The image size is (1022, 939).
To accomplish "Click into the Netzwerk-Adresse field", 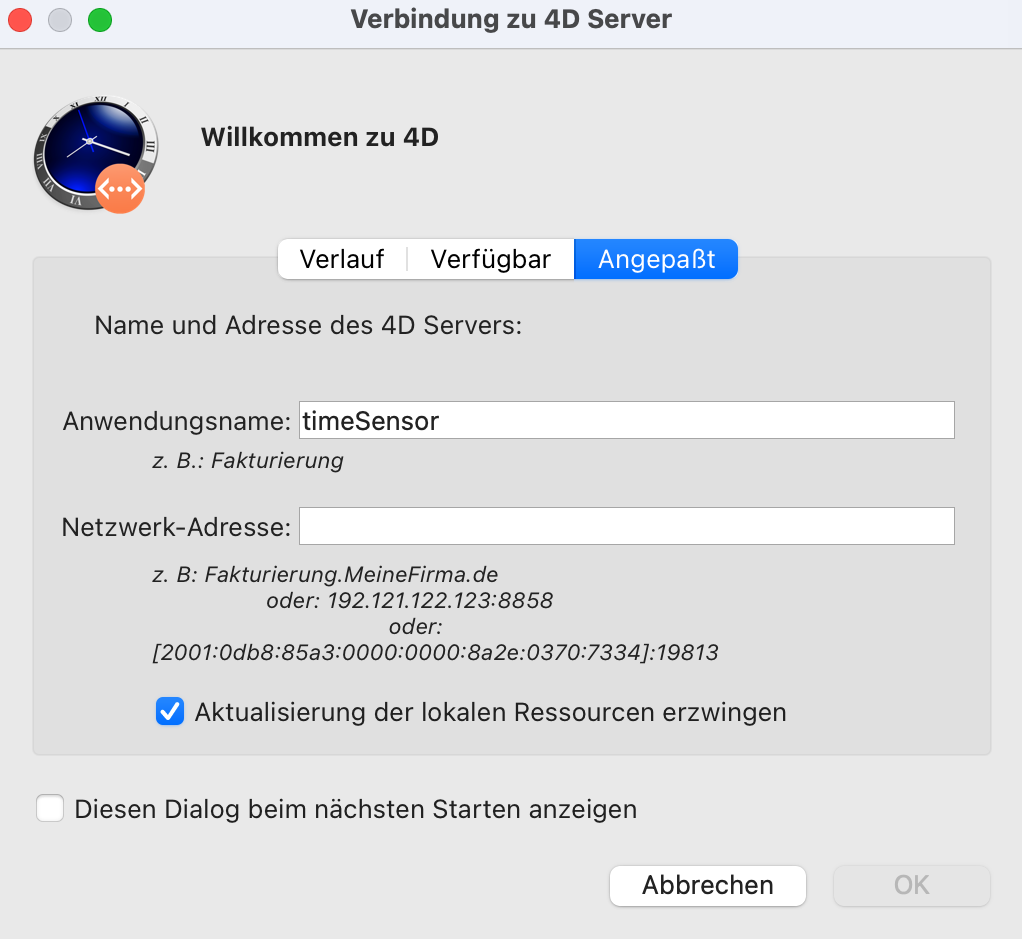I will 627,526.
